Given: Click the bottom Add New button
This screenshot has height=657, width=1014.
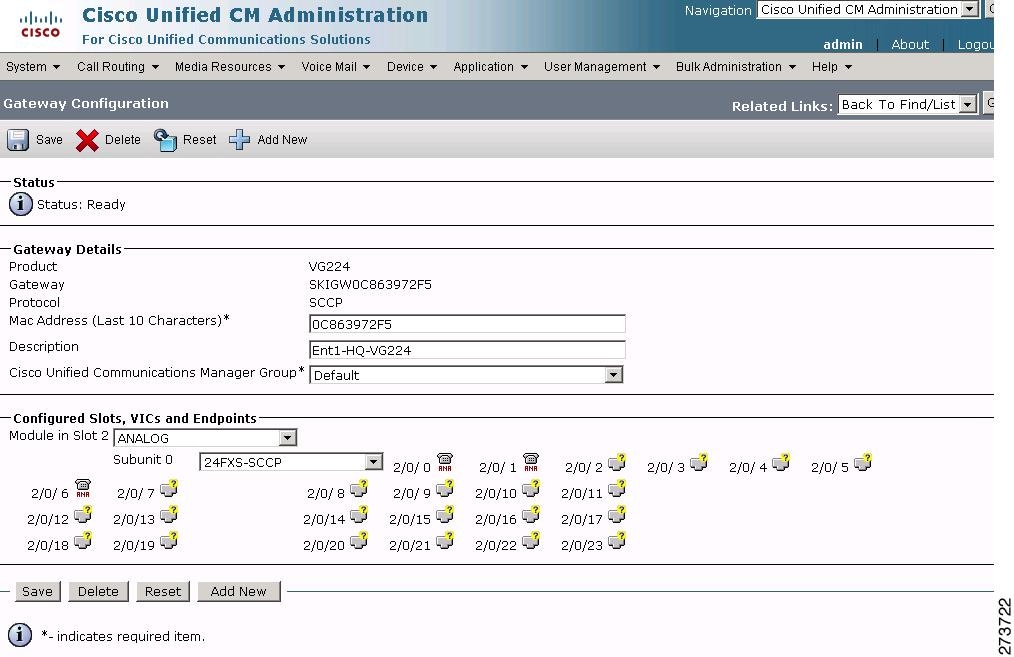Looking at the screenshot, I should pyautogui.click(x=239, y=591).
